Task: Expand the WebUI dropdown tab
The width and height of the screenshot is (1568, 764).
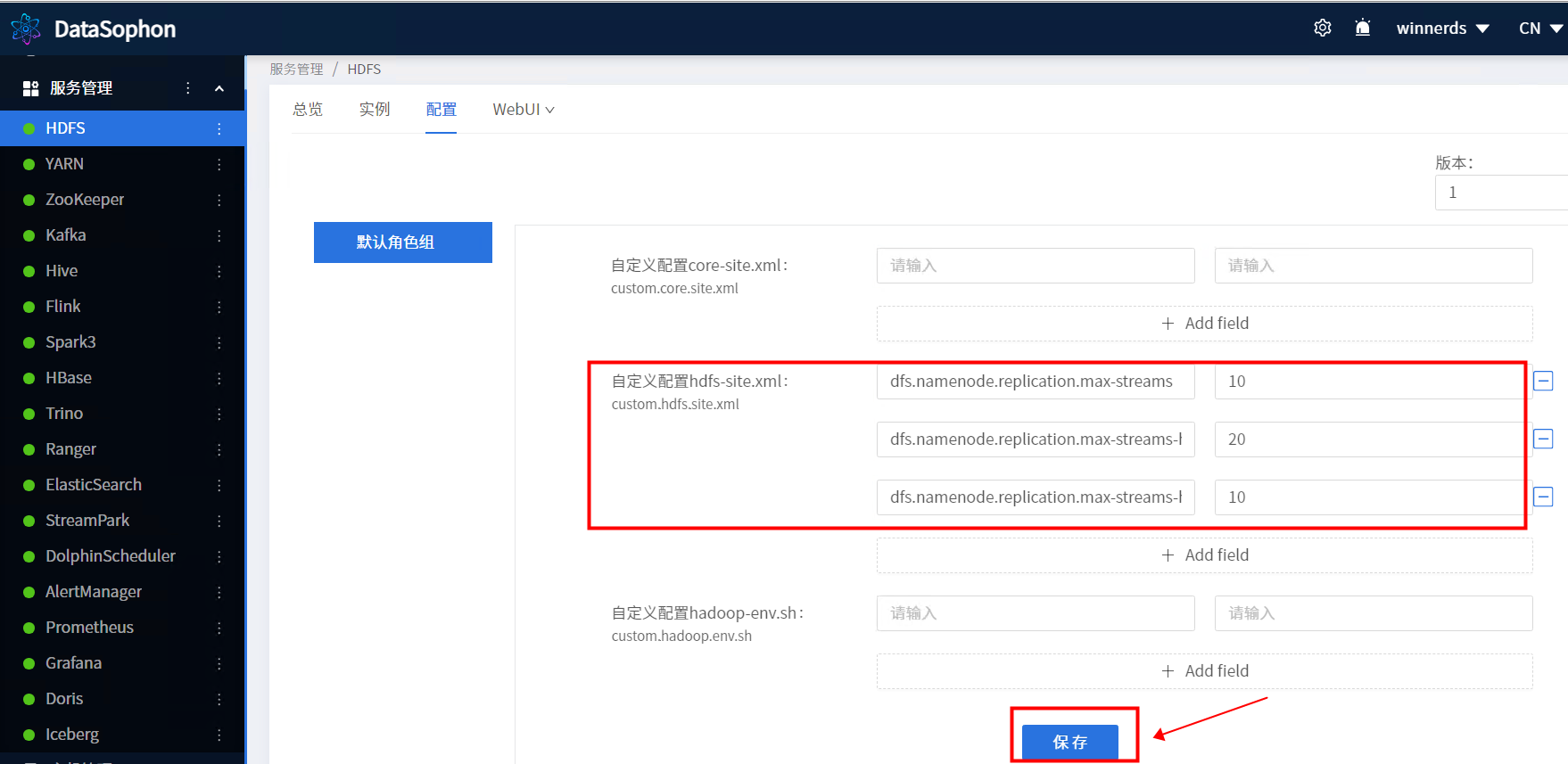Action: 524,110
